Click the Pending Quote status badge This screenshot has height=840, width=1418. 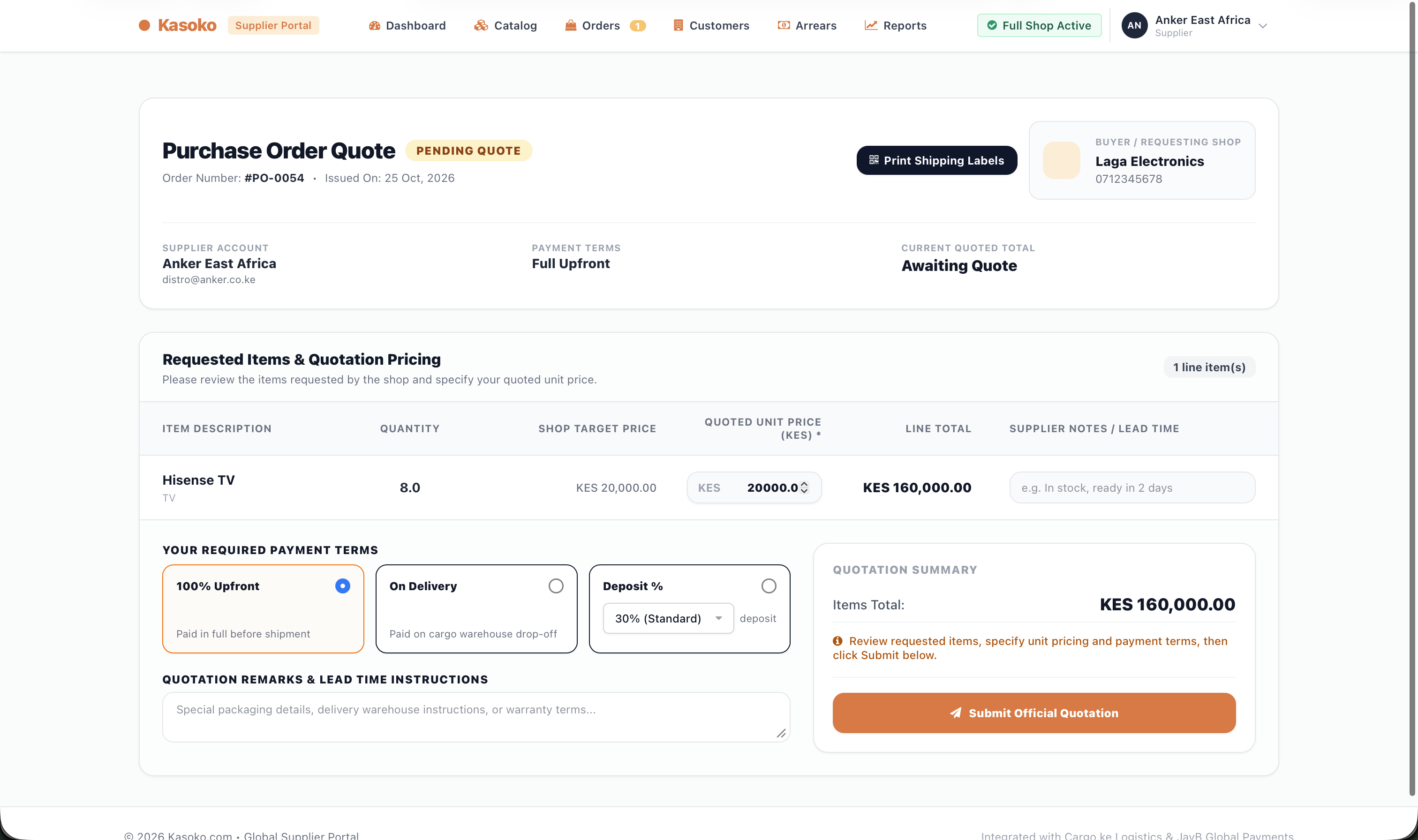(468, 150)
